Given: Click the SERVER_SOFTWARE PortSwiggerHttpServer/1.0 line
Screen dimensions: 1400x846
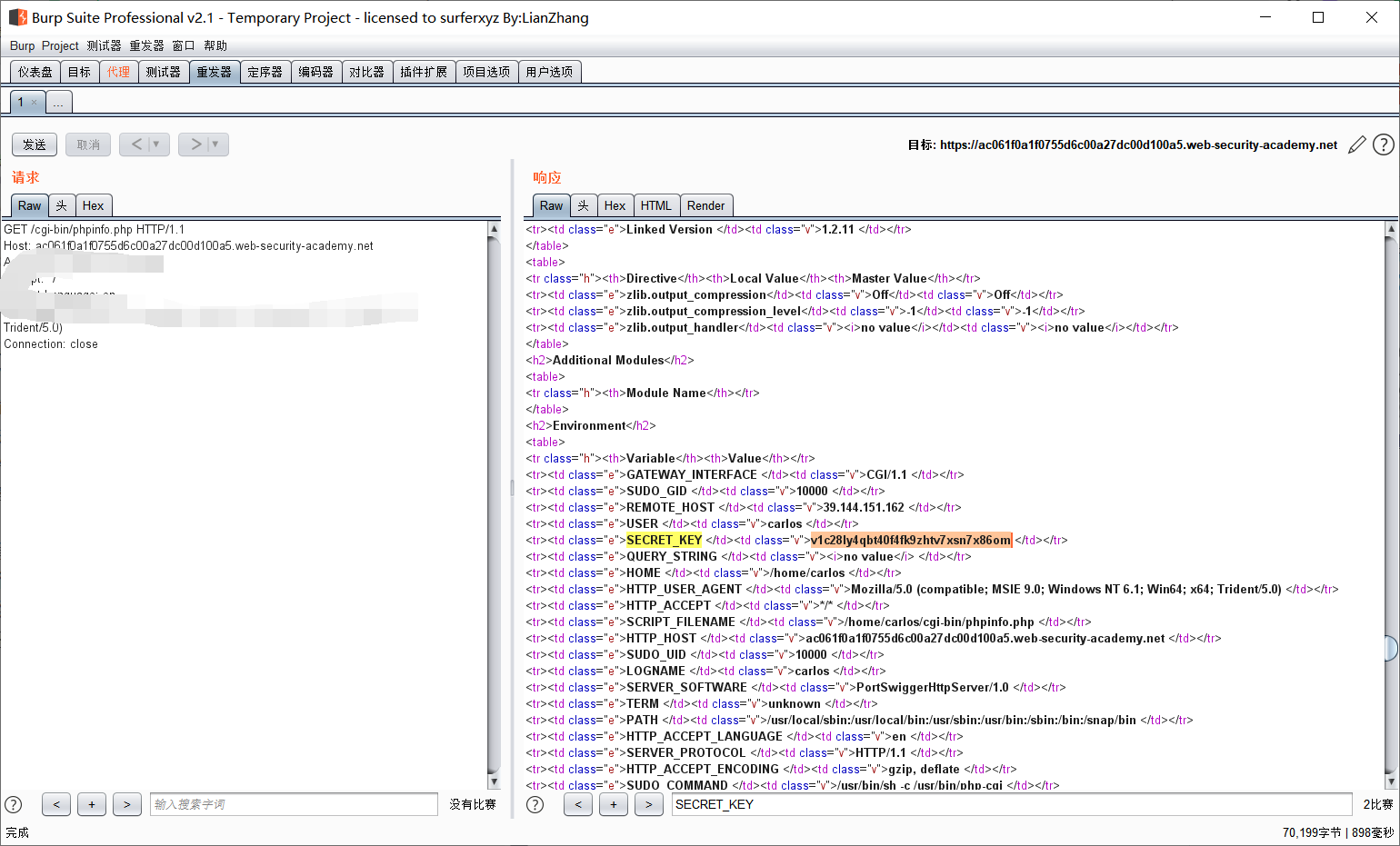Looking at the screenshot, I should 796,687.
